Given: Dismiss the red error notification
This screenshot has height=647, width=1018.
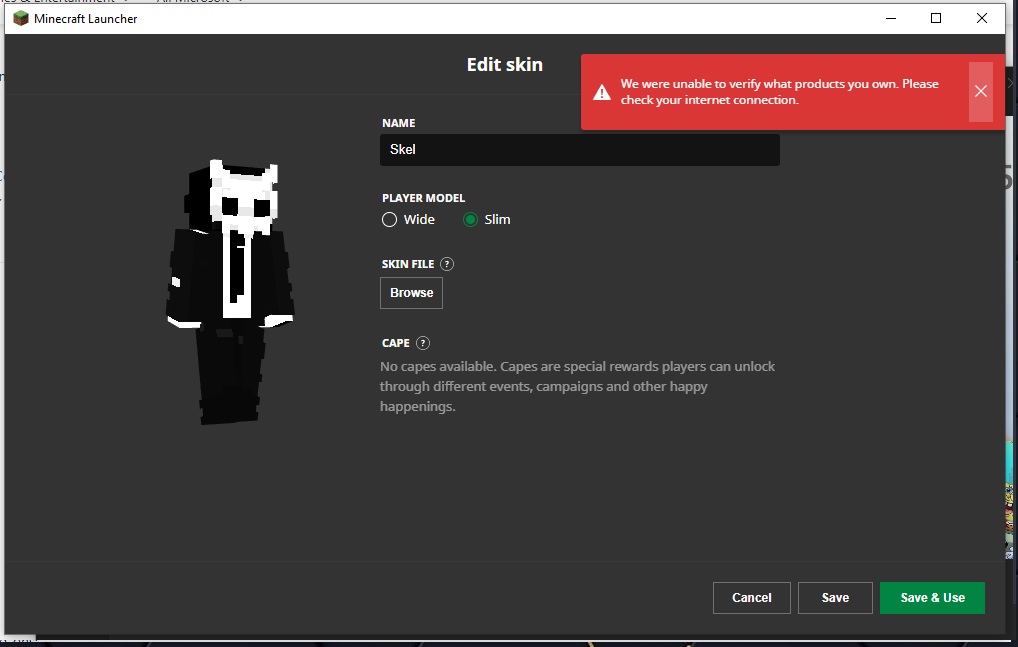Looking at the screenshot, I should click(980, 92).
